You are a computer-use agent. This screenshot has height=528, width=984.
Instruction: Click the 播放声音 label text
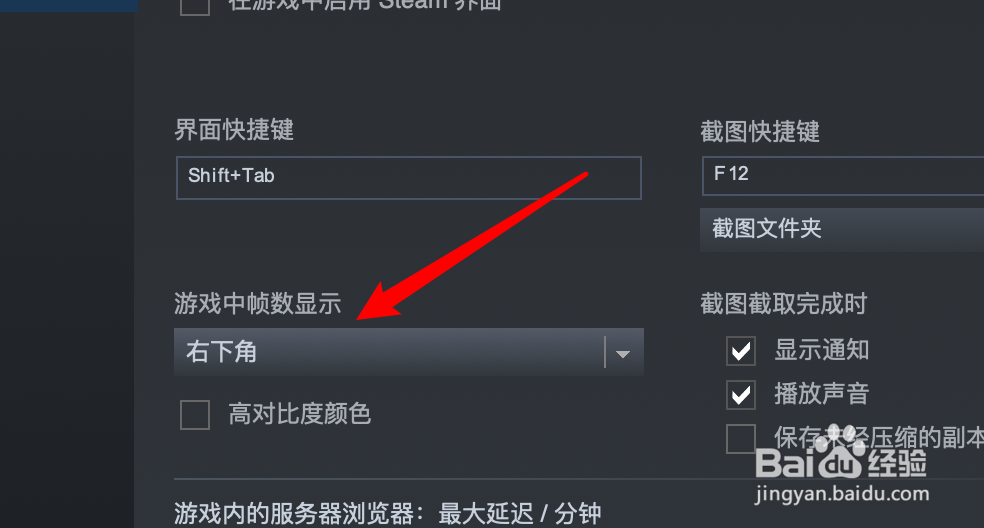tap(821, 394)
